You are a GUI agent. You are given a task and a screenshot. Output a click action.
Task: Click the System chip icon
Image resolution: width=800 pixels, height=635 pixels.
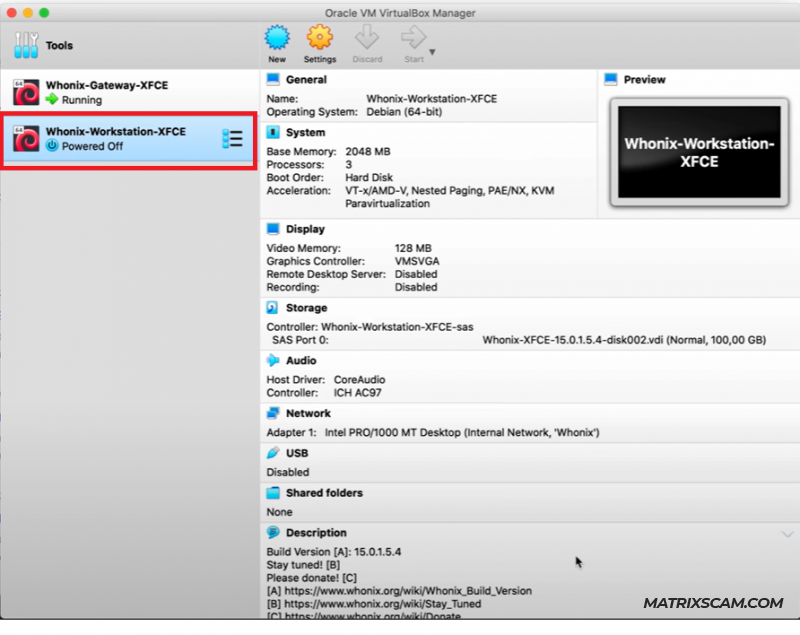[x=273, y=132]
